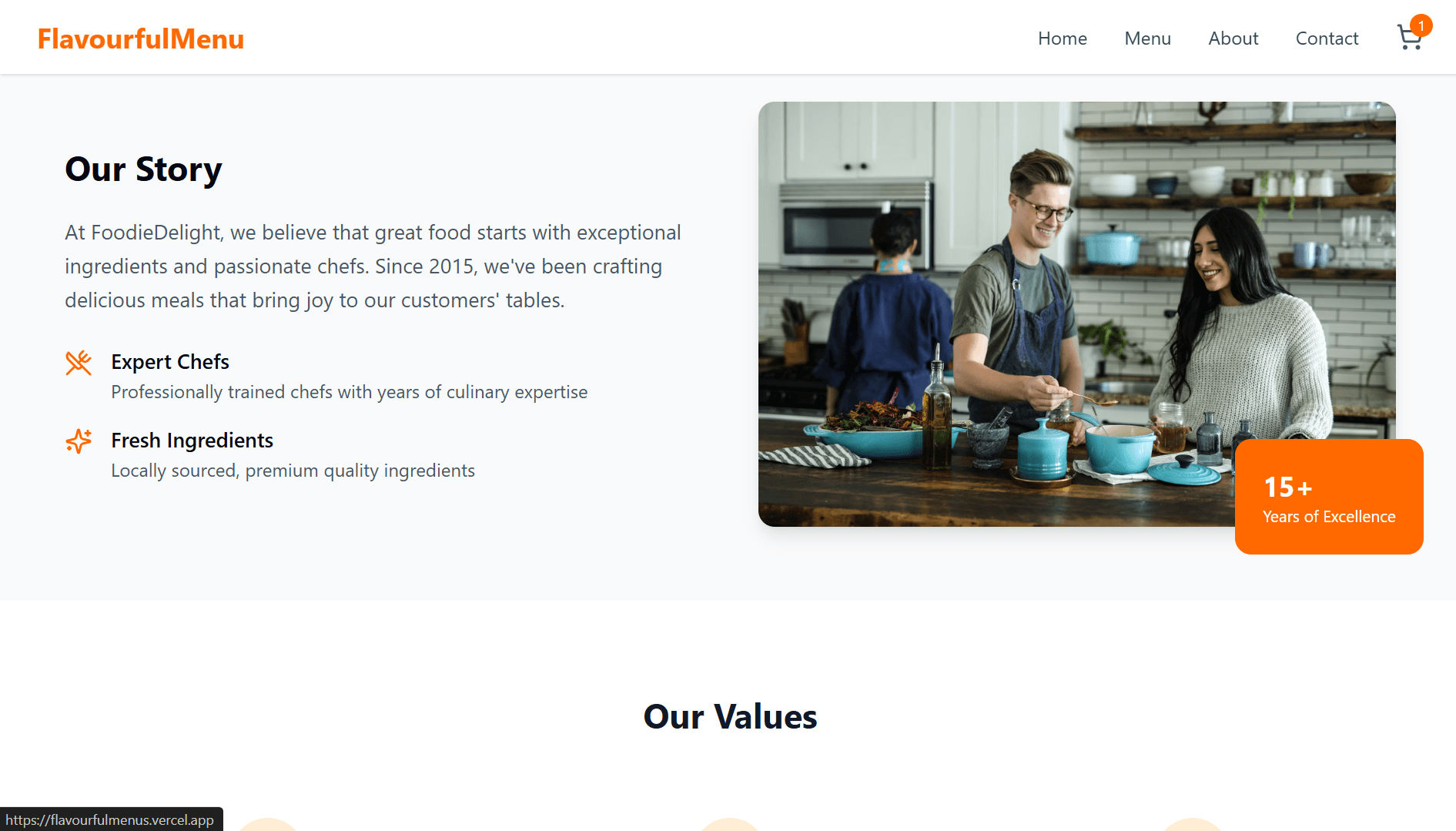The image size is (1456, 831).
Task: Click the Years of Excellence label
Action: (1329, 517)
